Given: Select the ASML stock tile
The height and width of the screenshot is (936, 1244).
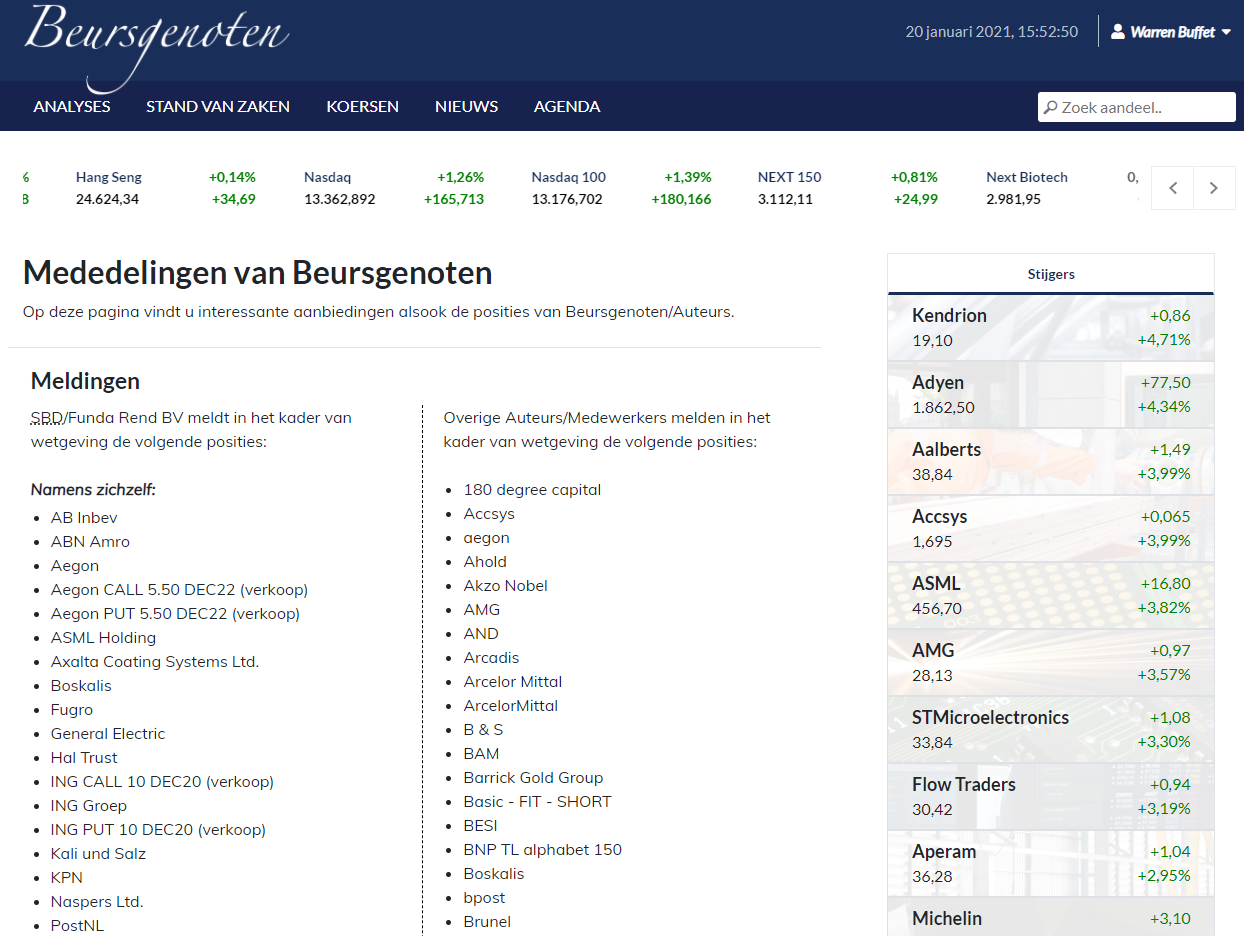Looking at the screenshot, I should [1050, 596].
